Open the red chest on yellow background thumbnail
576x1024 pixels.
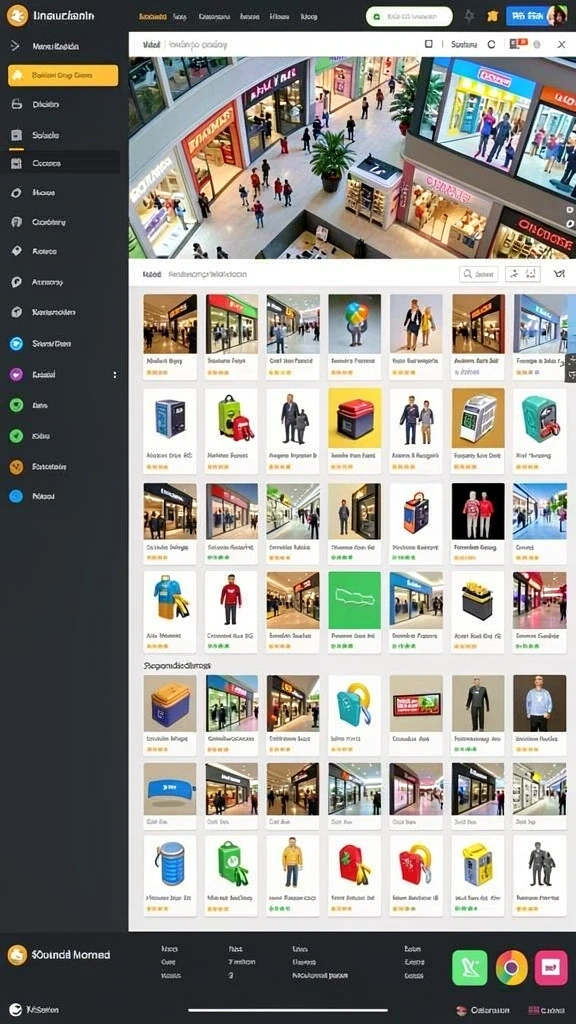coord(355,419)
